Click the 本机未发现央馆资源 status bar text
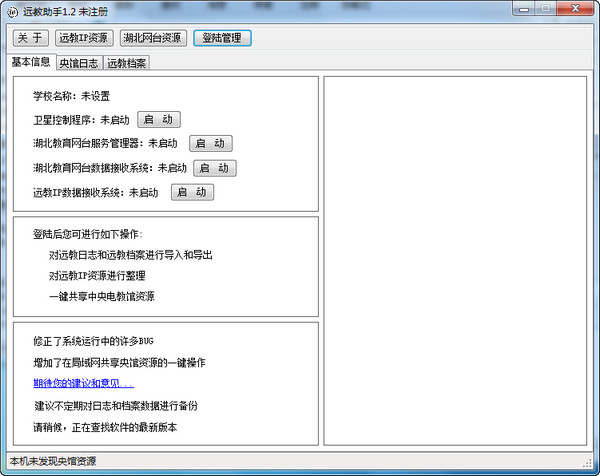 53,461
